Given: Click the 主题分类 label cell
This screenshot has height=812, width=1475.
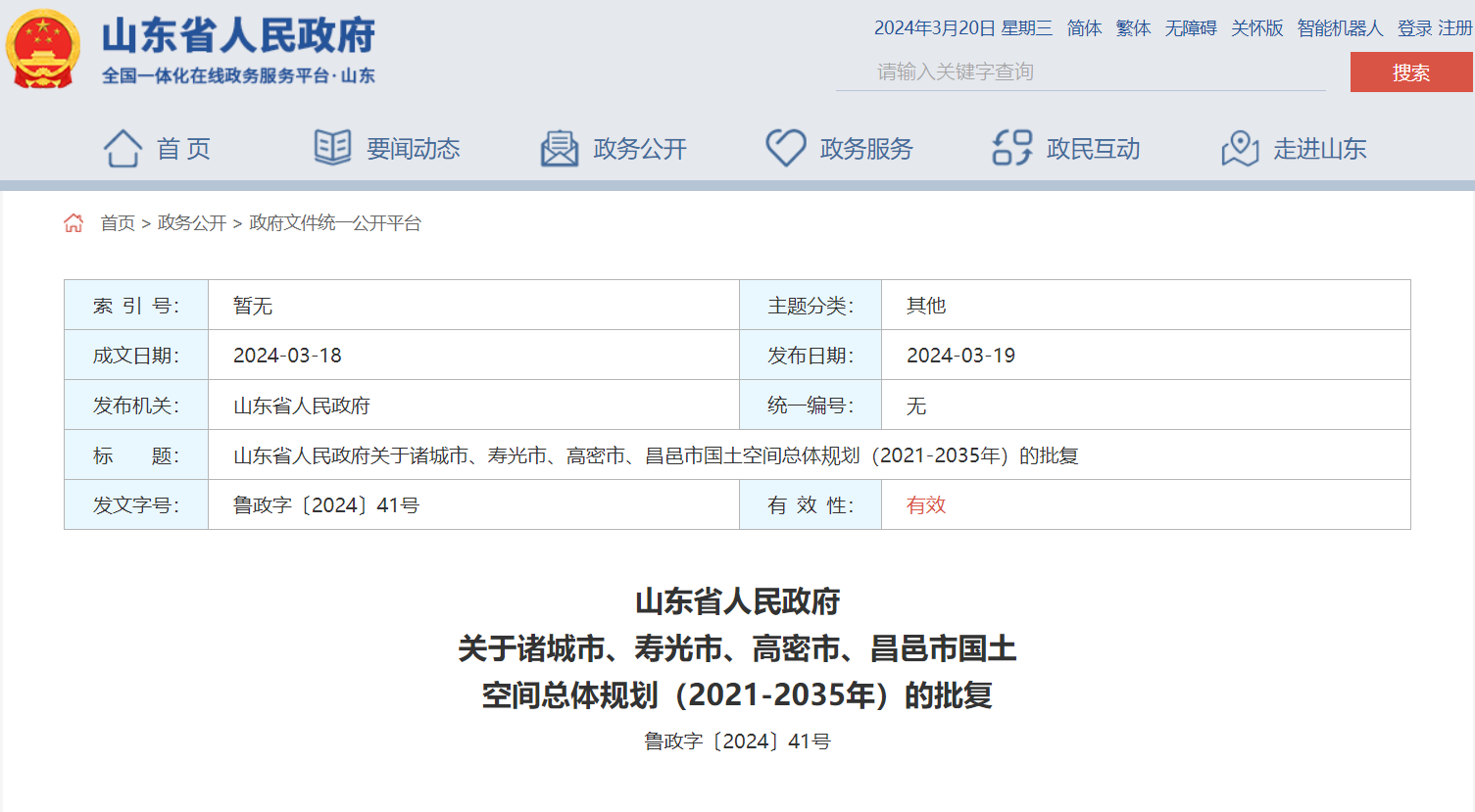Looking at the screenshot, I should coord(811,306).
